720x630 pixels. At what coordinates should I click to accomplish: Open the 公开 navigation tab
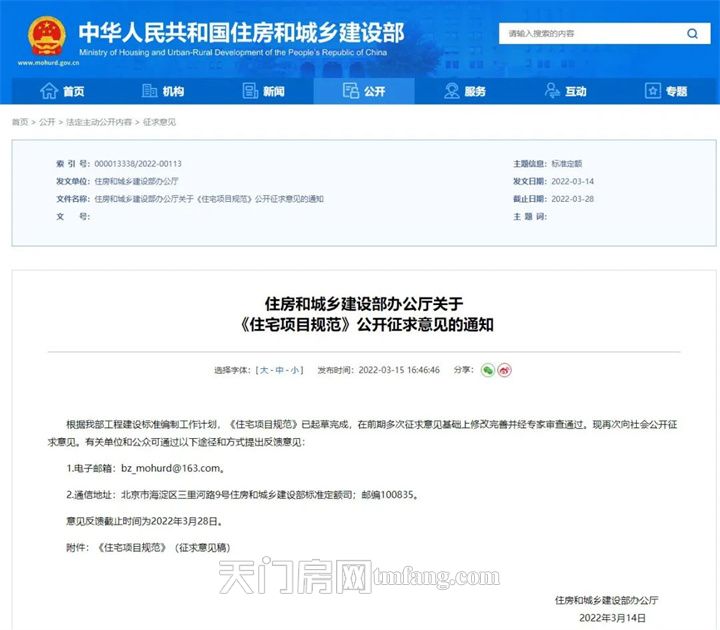point(364,91)
